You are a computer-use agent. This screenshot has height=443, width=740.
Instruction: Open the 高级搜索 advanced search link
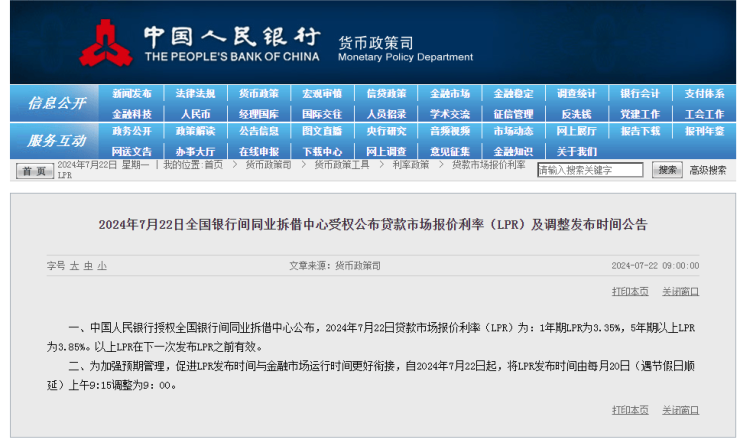coord(707,171)
